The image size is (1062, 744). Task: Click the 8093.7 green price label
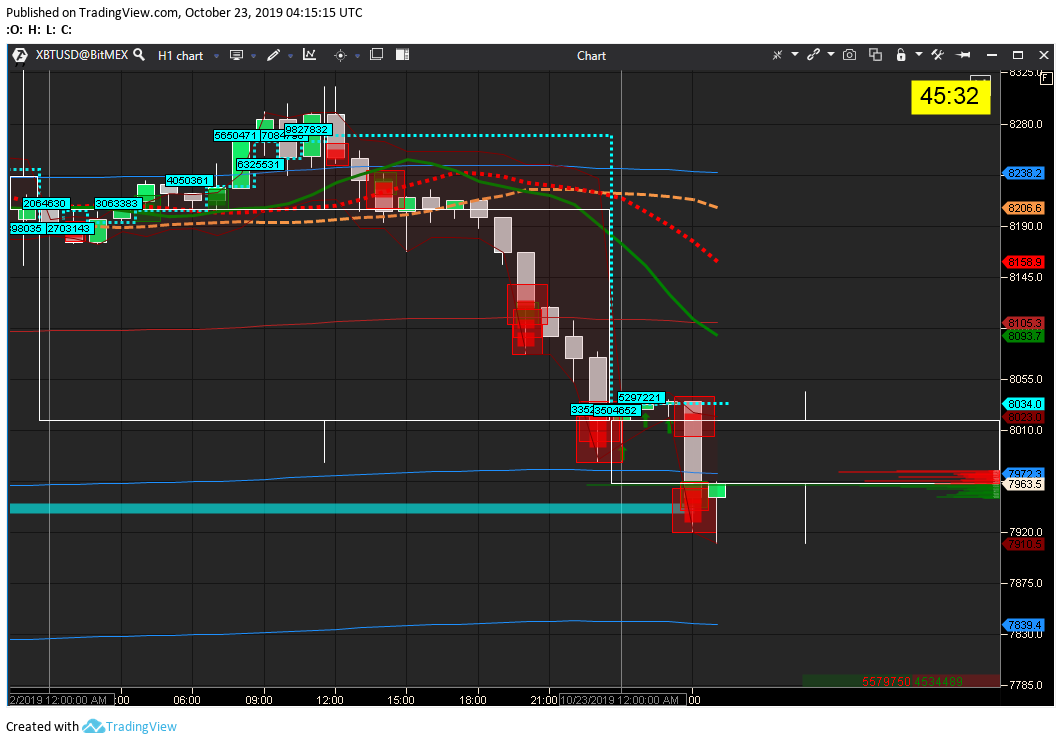pos(1023,336)
